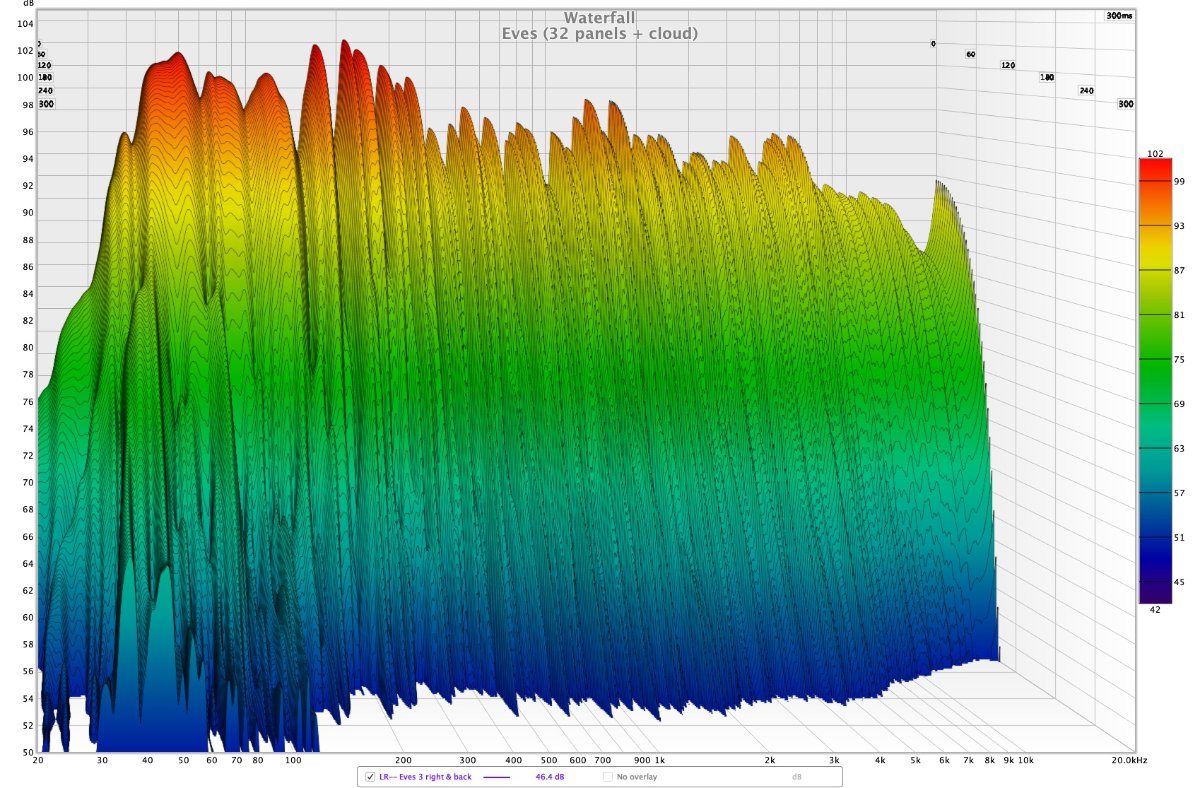Select the 'LR— Eves 3 right & back' trace label
Viewport: 1200px width, 788px height.
421,776
